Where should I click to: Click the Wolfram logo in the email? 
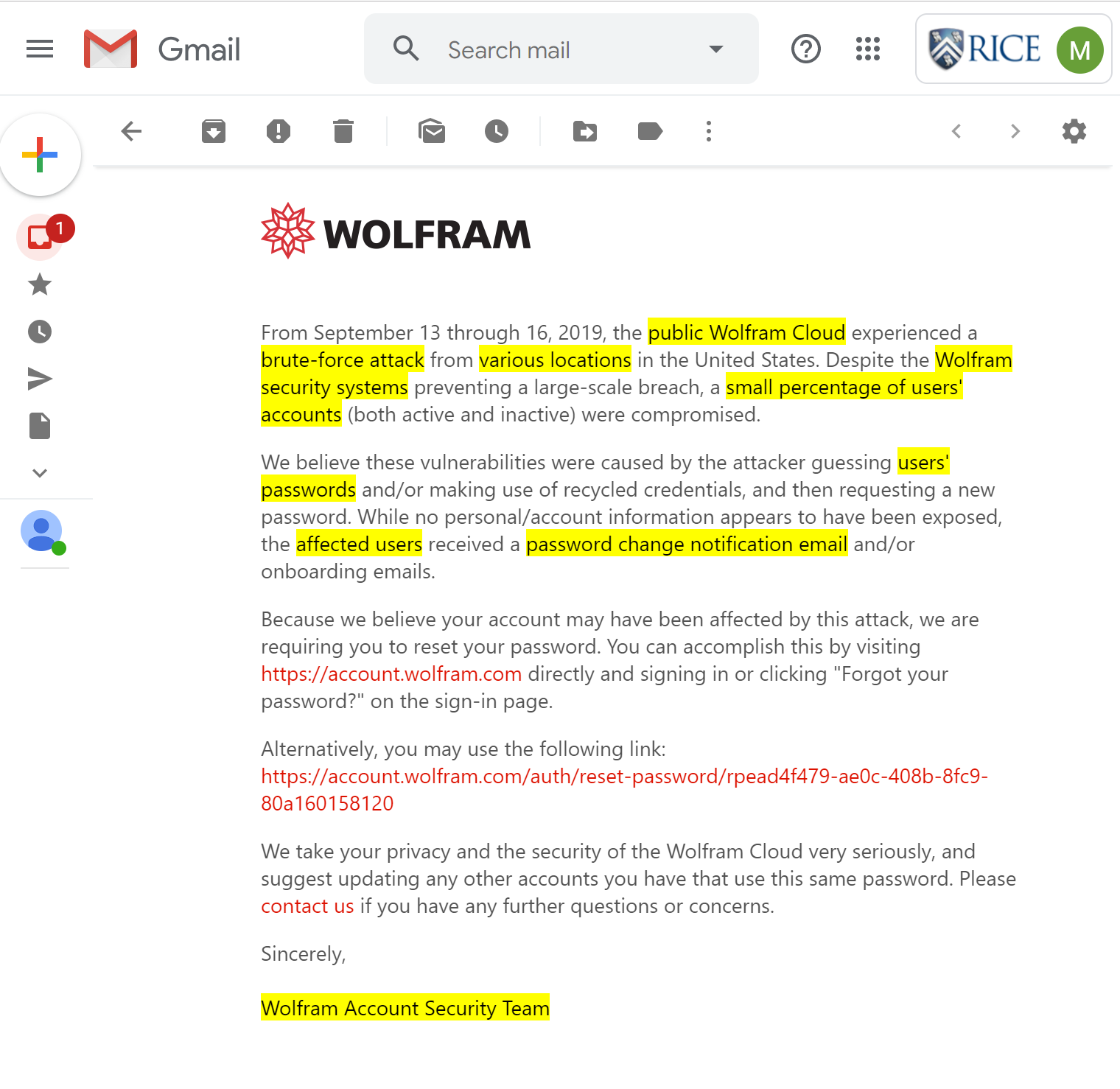click(x=396, y=232)
